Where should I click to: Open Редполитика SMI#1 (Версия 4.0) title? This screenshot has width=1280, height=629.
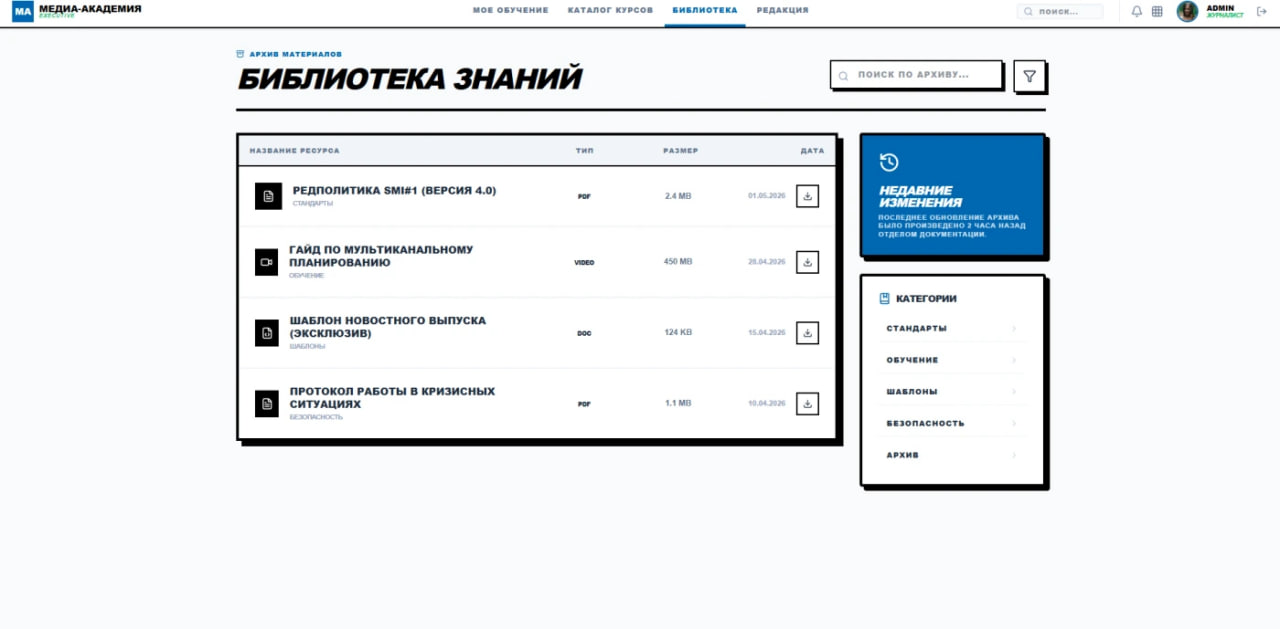pyautogui.click(x=394, y=190)
